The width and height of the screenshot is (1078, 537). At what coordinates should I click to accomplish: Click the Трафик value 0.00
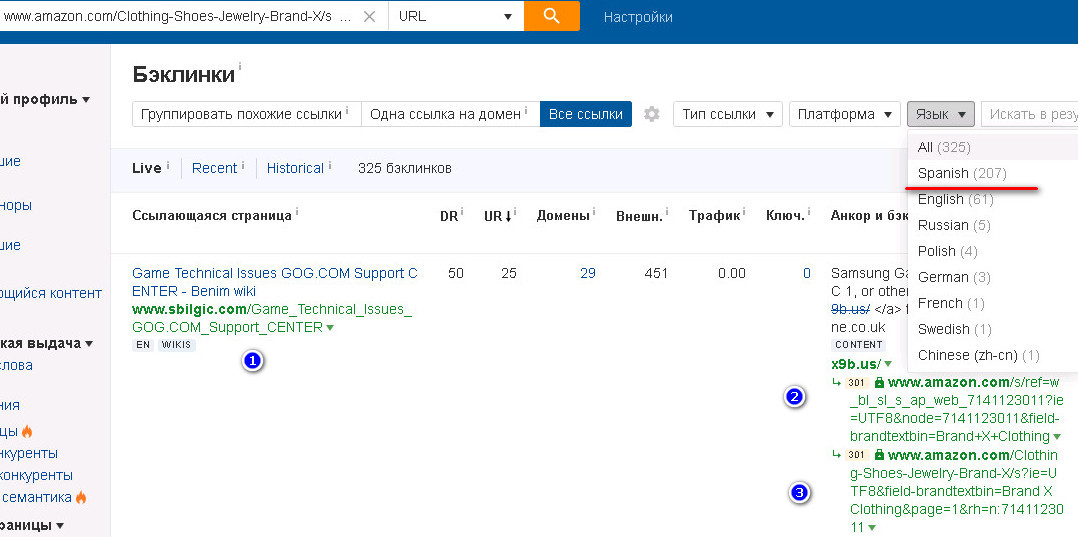coord(732,274)
